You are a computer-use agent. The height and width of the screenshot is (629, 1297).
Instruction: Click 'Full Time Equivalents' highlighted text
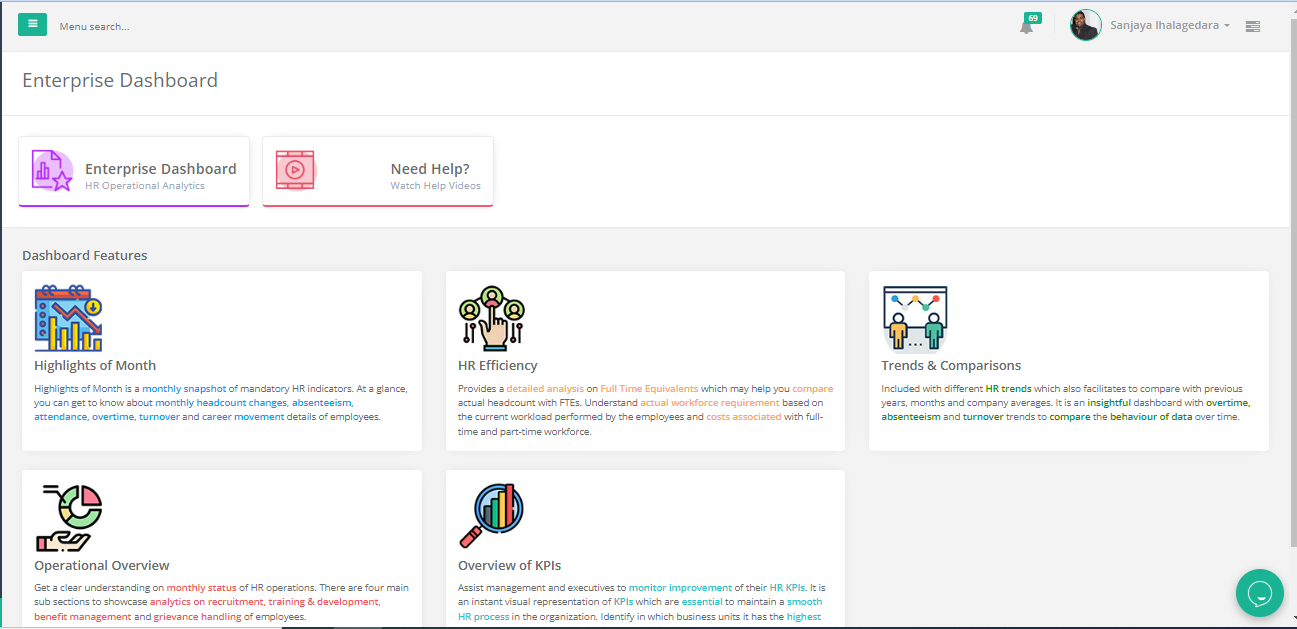[649, 388]
